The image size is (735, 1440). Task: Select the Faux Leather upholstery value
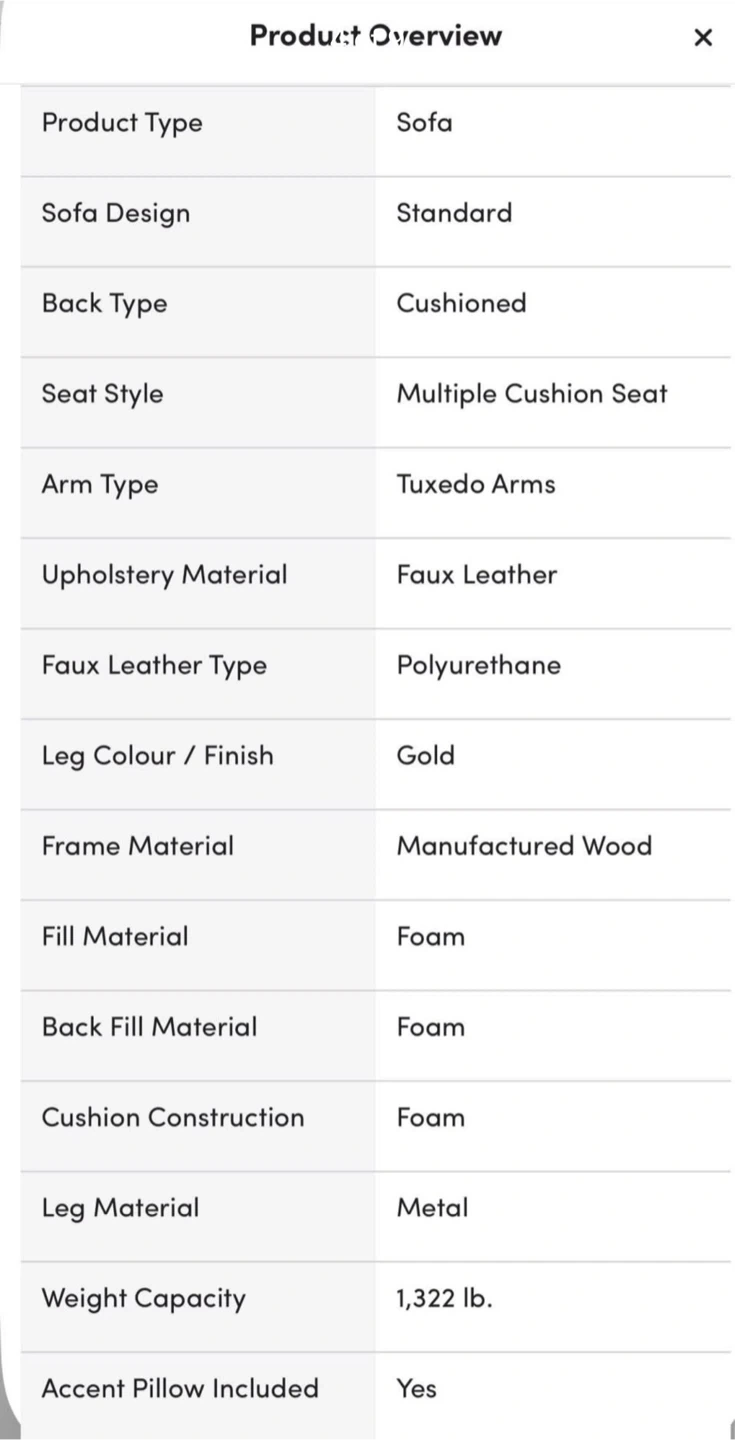point(477,575)
